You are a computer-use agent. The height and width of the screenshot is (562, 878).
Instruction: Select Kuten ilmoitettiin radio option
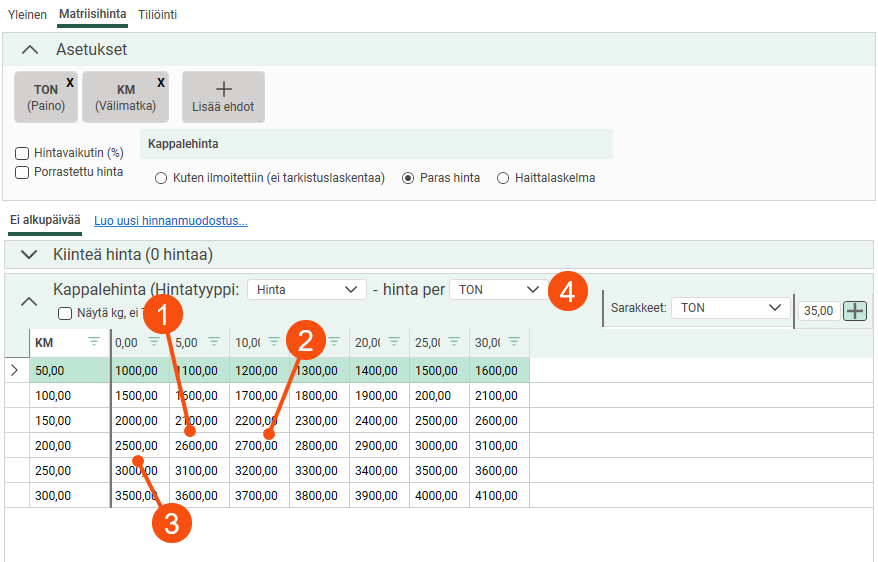coord(161,178)
